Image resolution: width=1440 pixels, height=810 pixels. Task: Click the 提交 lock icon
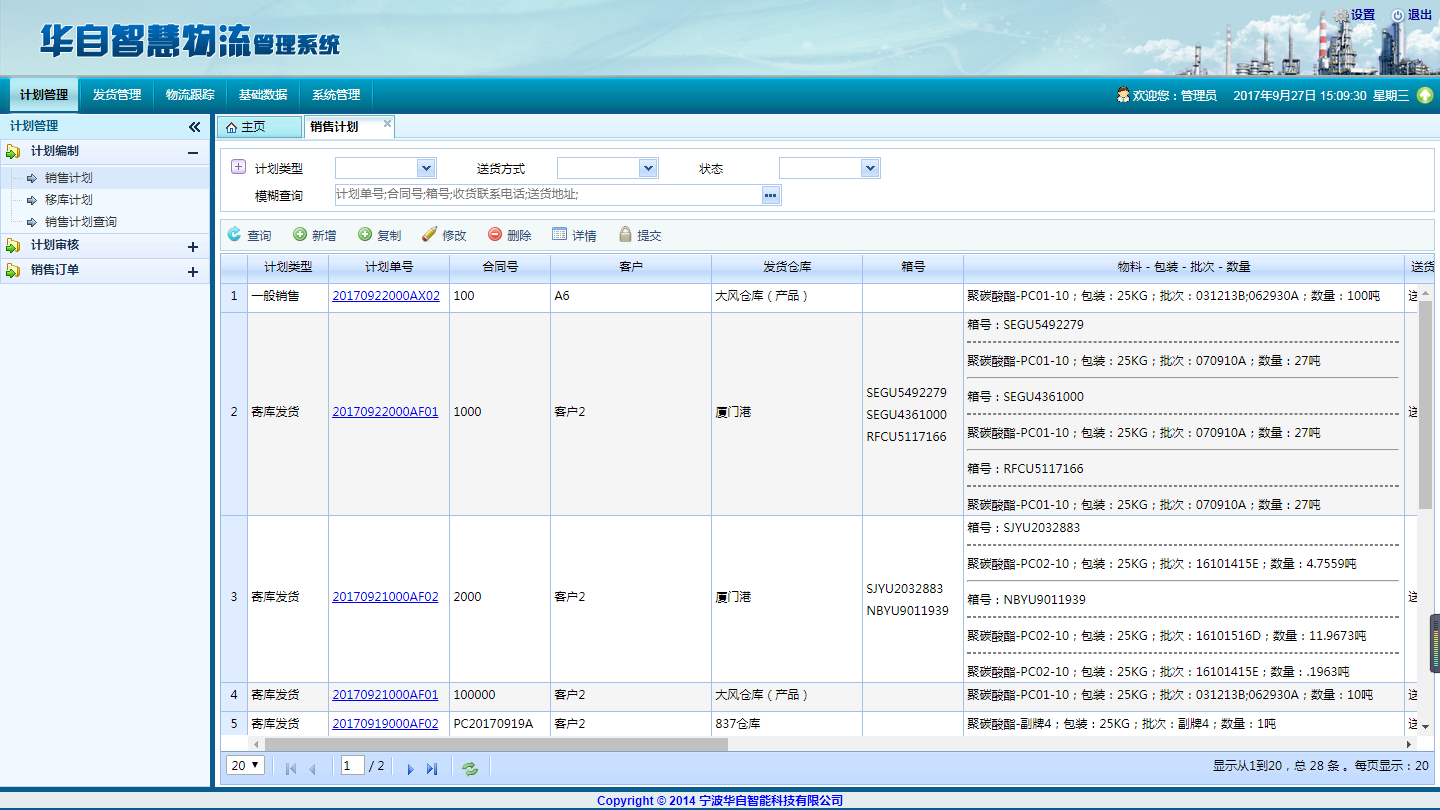(625, 234)
